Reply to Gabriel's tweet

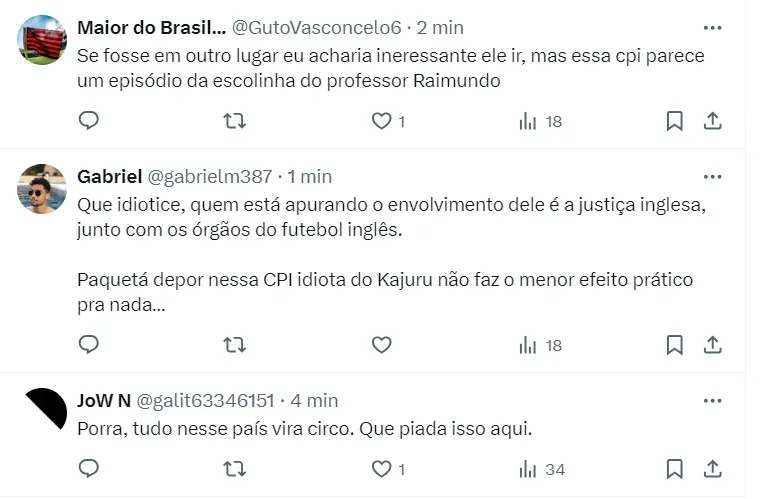pyautogui.click(x=89, y=345)
